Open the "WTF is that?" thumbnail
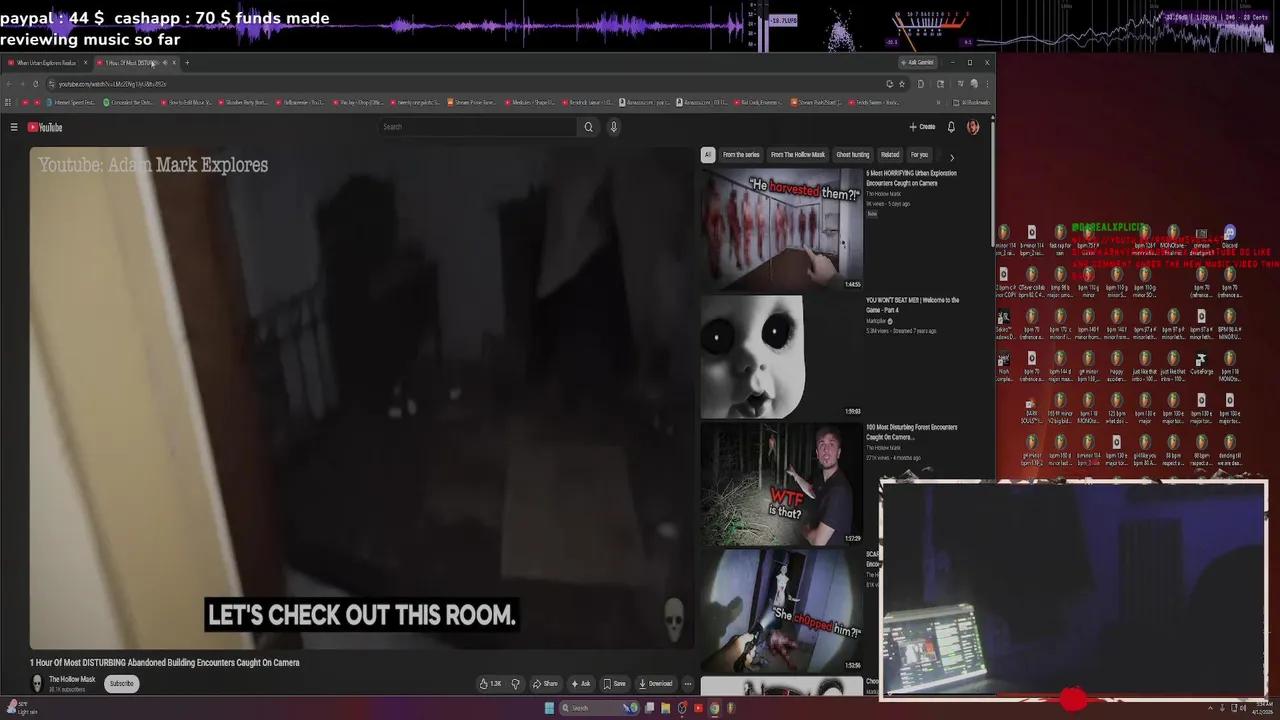The image size is (1280, 720). [781, 483]
